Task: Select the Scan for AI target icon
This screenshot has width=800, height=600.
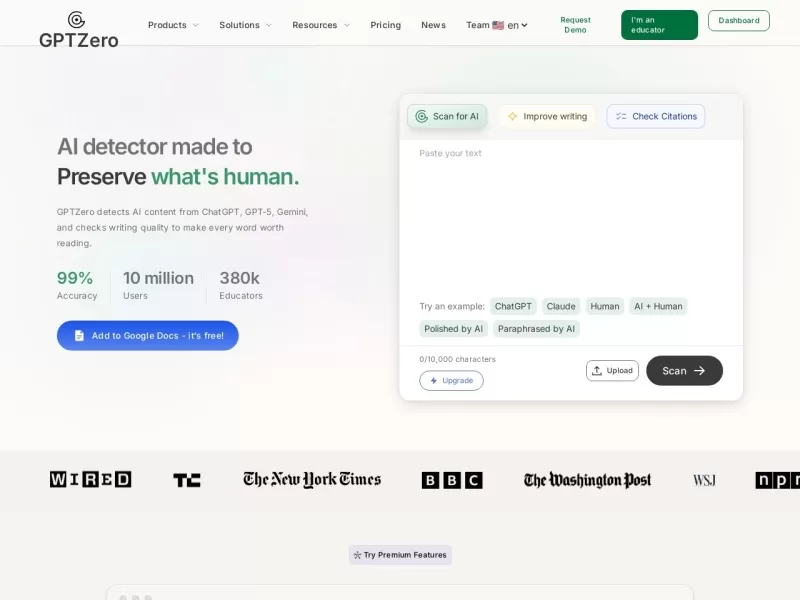Action: tap(422, 116)
